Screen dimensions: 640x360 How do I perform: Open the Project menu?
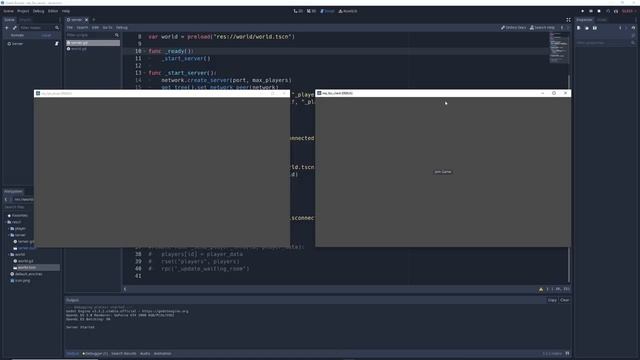23,11
